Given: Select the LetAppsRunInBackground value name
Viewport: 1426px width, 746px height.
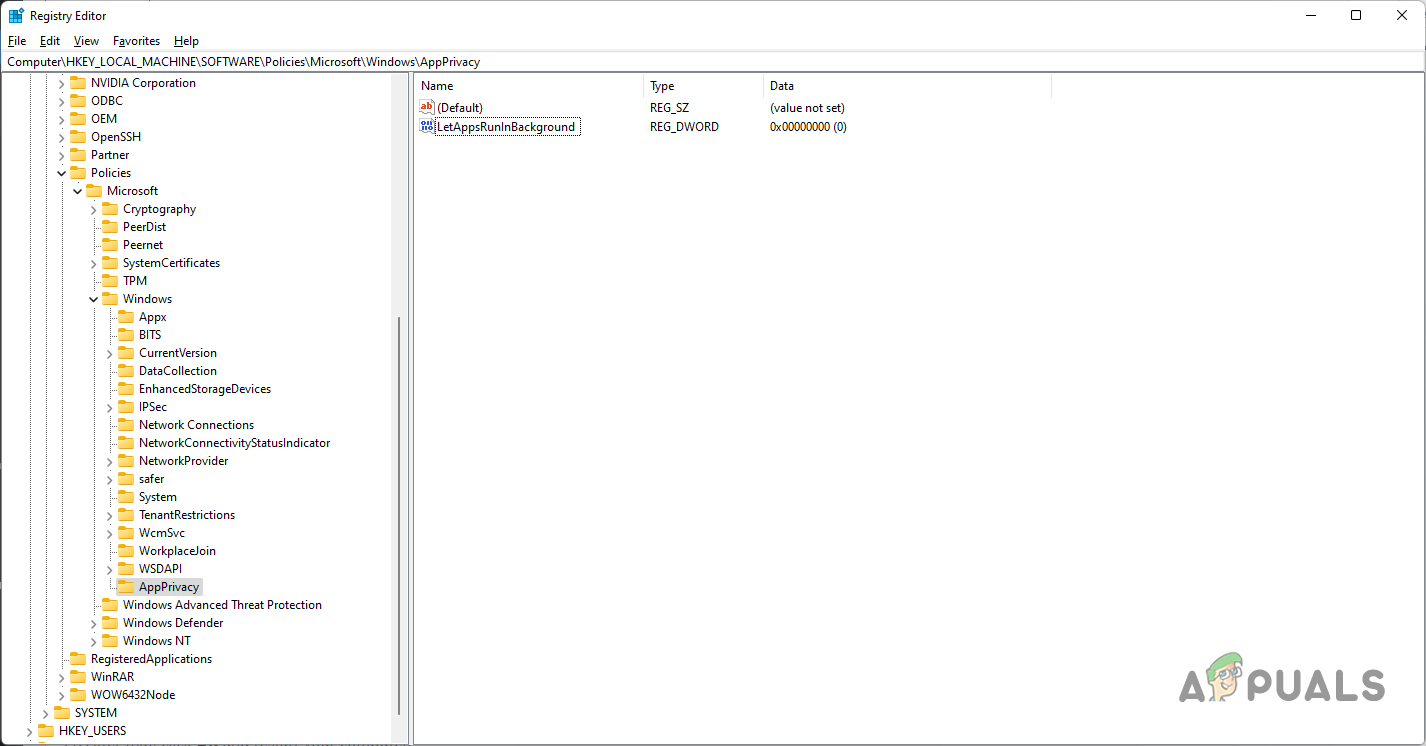Looking at the screenshot, I should pyautogui.click(x=506, y=127).
